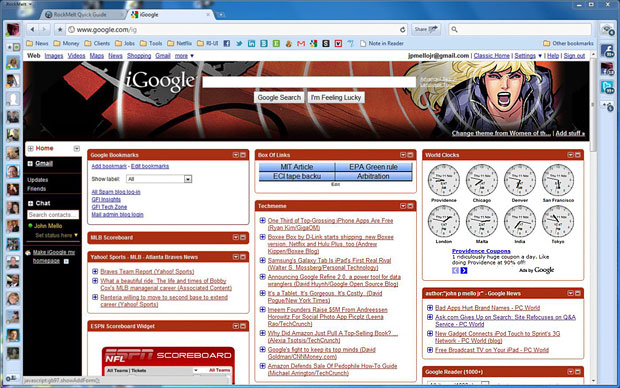Open a new tab with the tab button

click(221, 15)
